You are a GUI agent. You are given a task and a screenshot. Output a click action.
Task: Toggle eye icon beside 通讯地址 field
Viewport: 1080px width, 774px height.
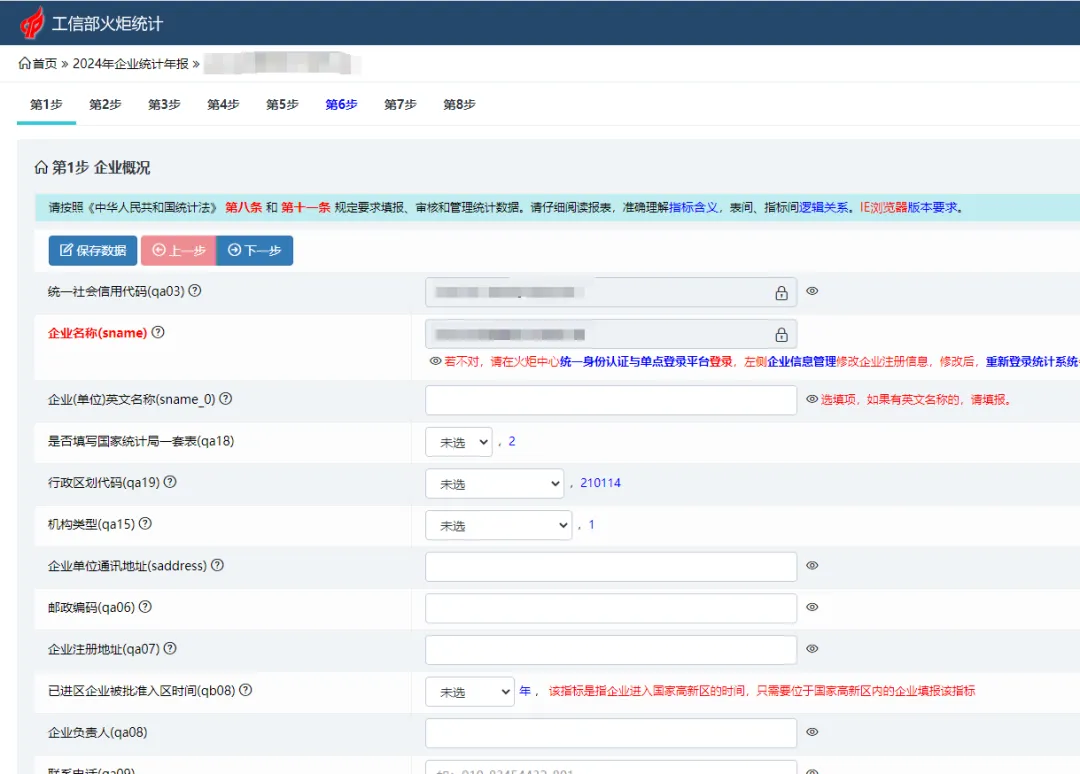813,565
